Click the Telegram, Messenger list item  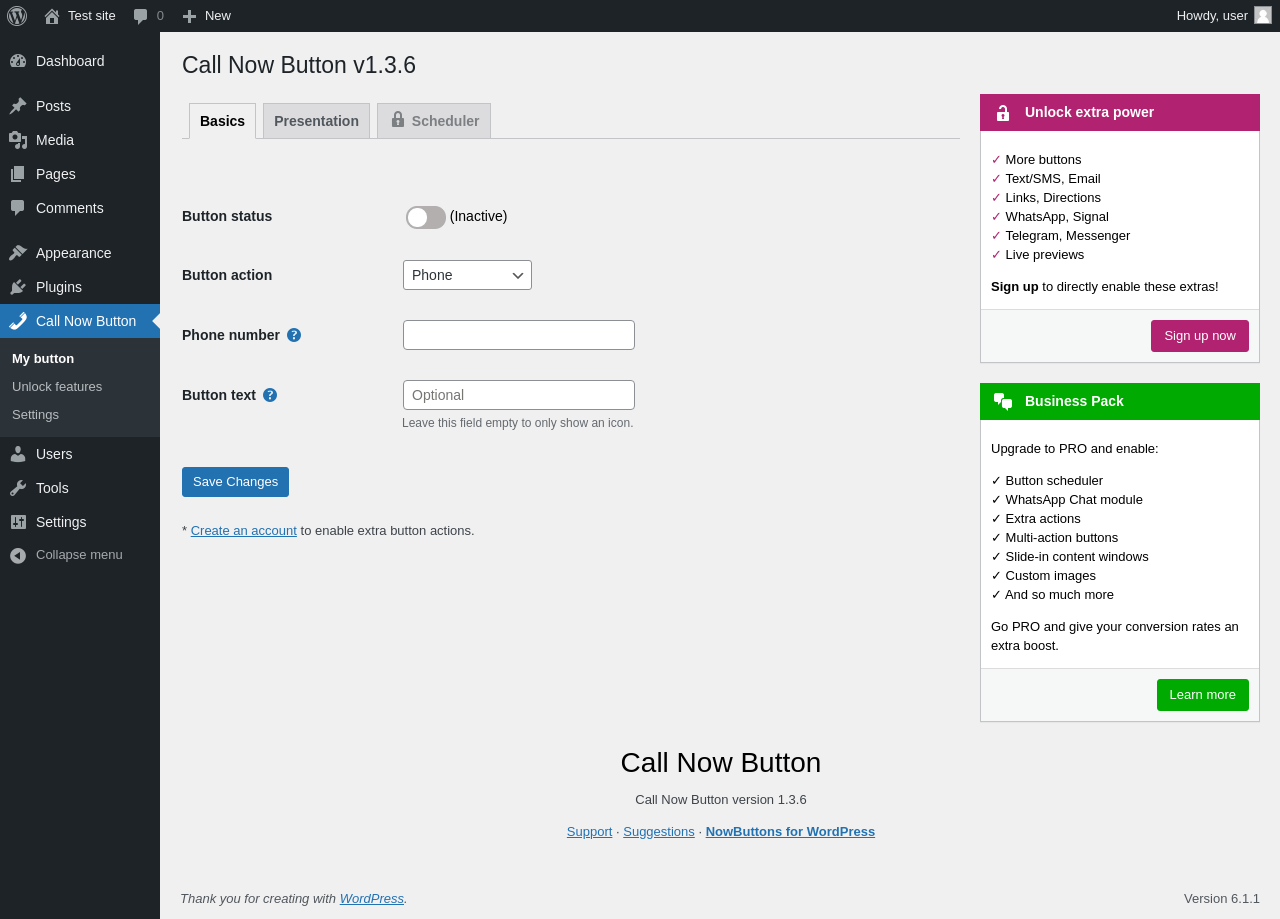click(x=1061, y=236)
